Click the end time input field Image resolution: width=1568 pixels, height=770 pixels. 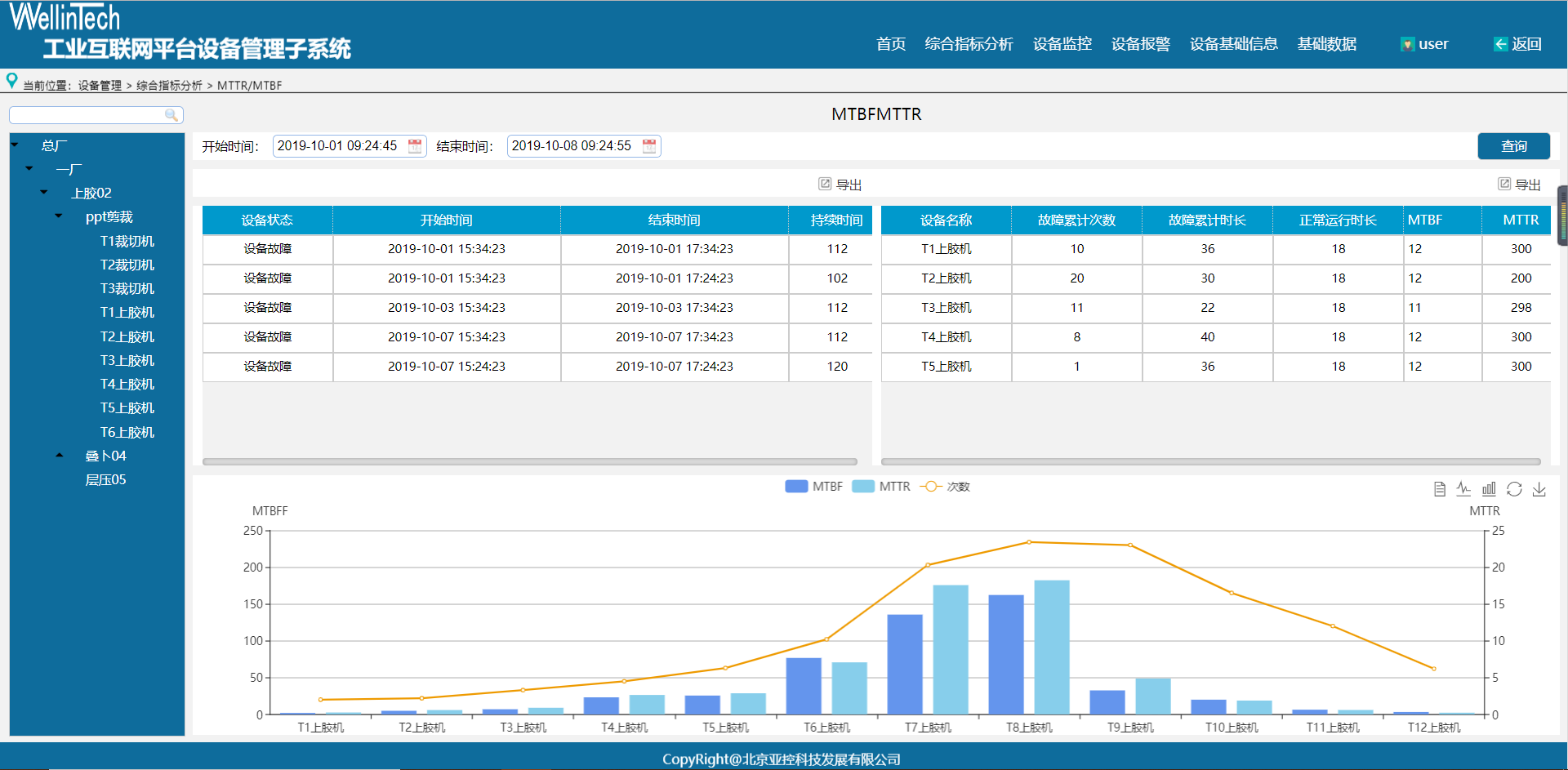pyautogui.click(x=584, y=146)
